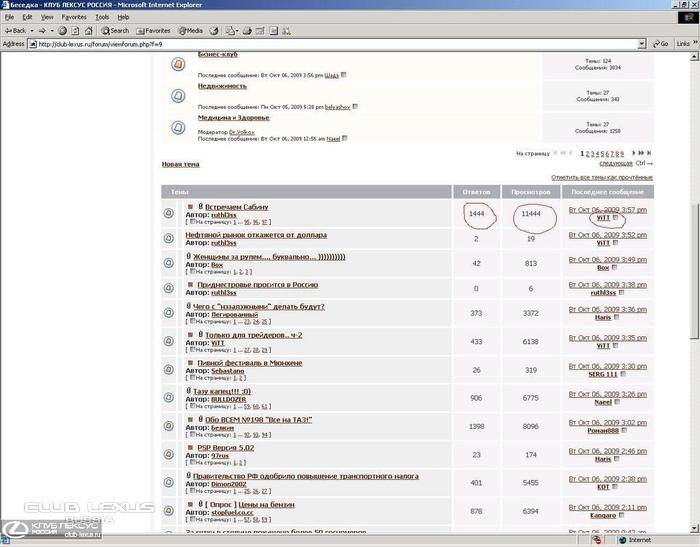This screenshot has width=700, height=547.
Task: Open author profile link BULLDOZER
Action: pos(232,398)
